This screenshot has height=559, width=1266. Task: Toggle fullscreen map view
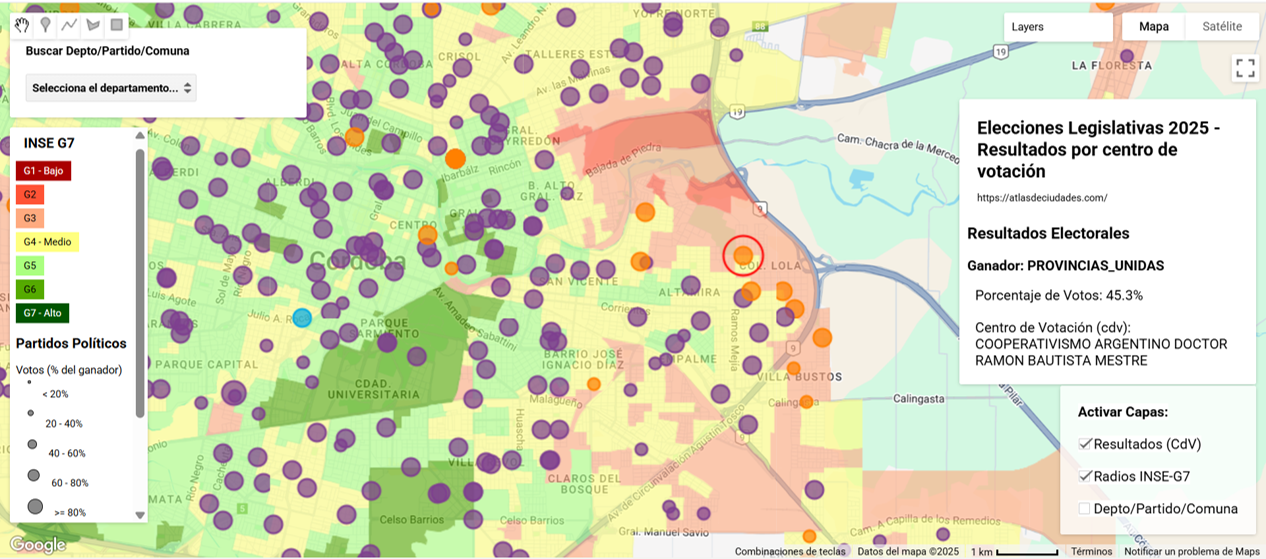point(1245,68)
